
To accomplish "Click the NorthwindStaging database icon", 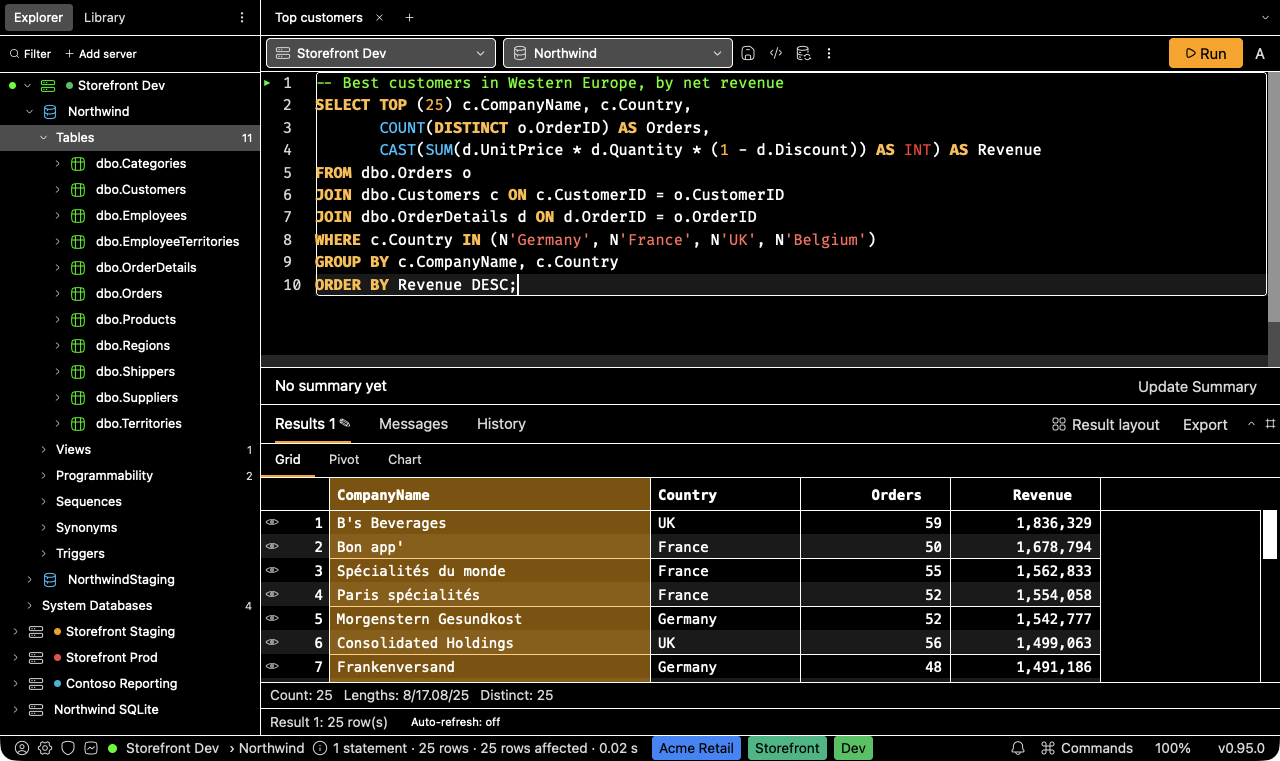I will tap(50, 580).
